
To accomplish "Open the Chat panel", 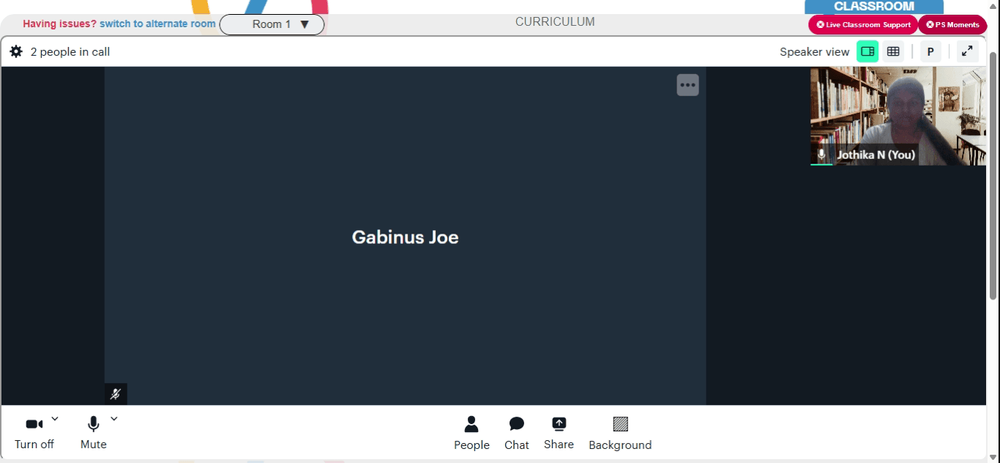I will (517, 433).
